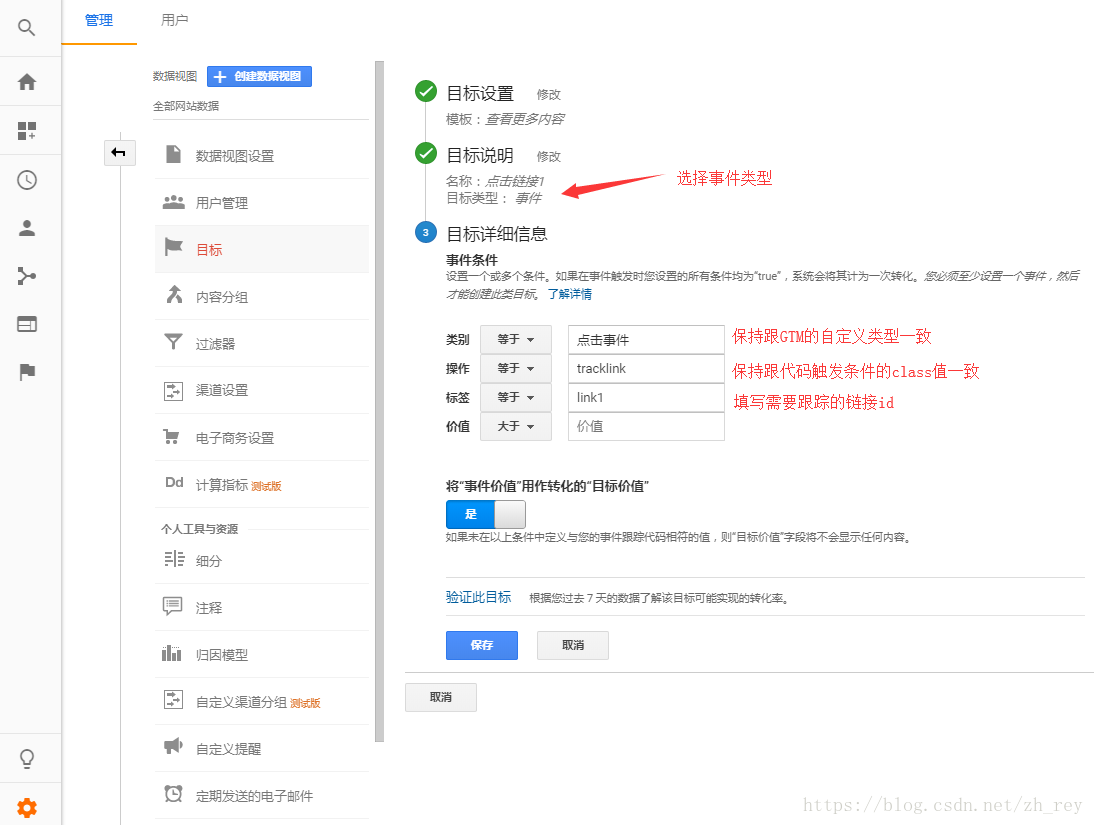The height and width of the screenshot is (825, 1094).
Task: Click 取消 button next to 保存
Action: tap(573, 645)
